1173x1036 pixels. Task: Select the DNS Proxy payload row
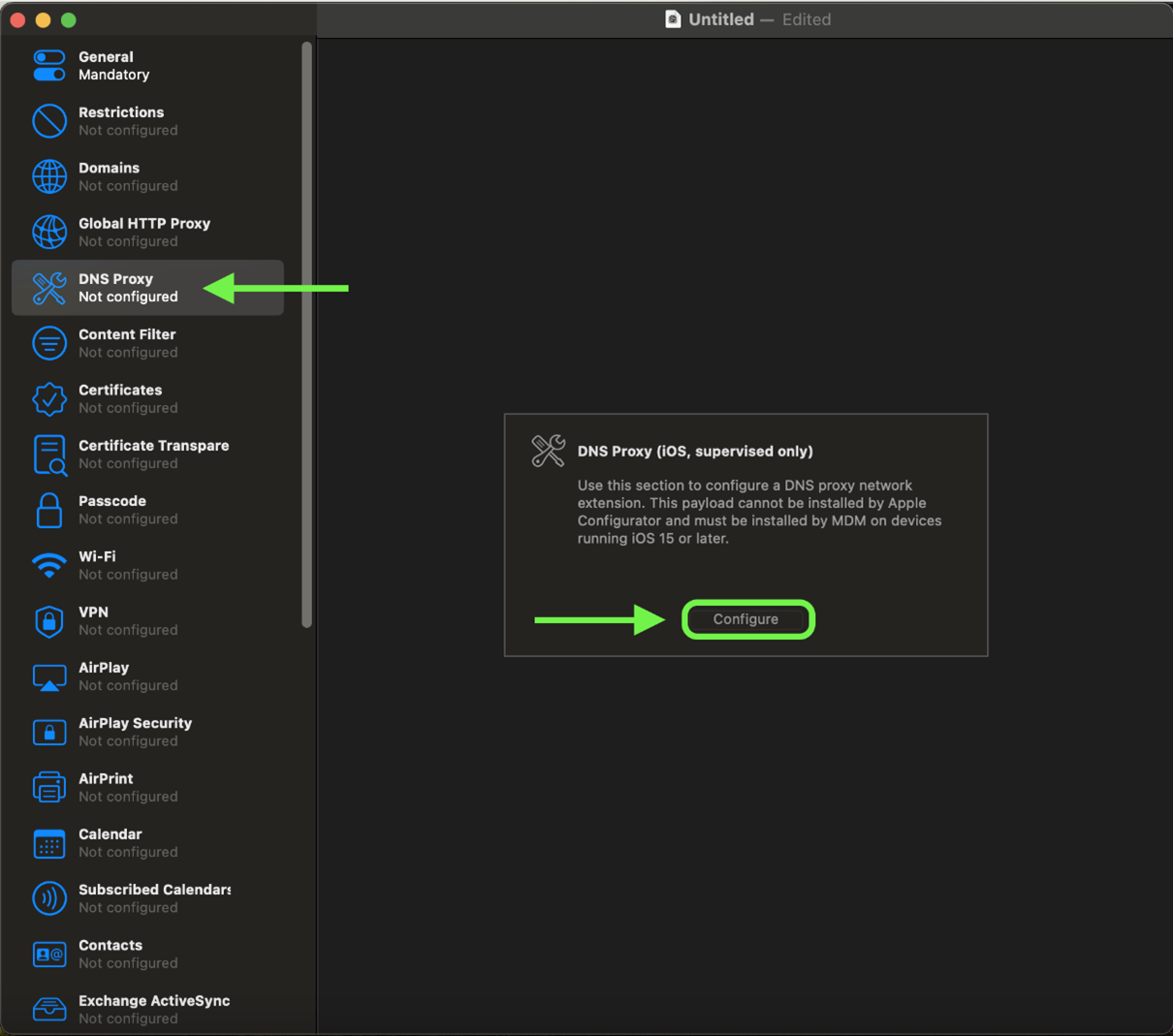coord(147,288)
